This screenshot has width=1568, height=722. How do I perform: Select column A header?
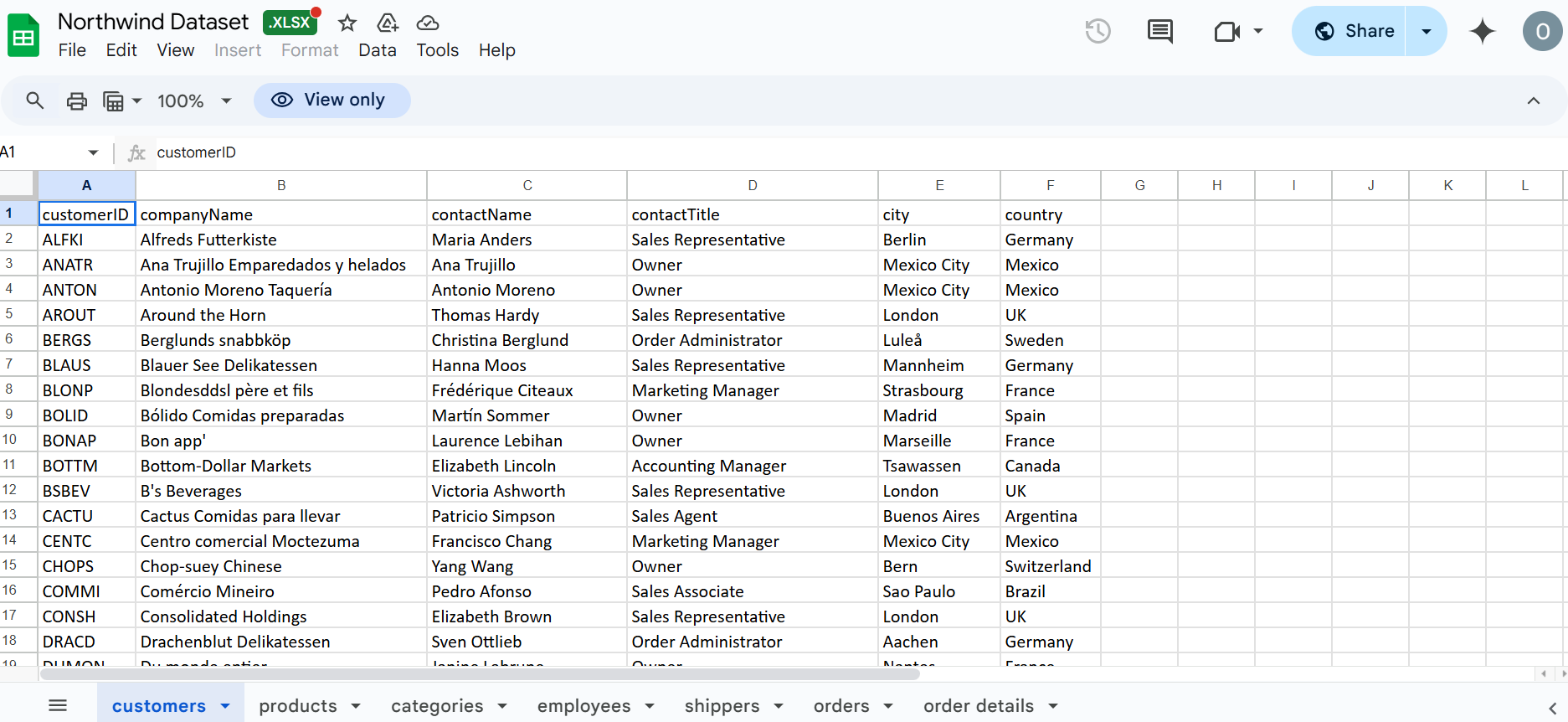(x=86, y=185)
